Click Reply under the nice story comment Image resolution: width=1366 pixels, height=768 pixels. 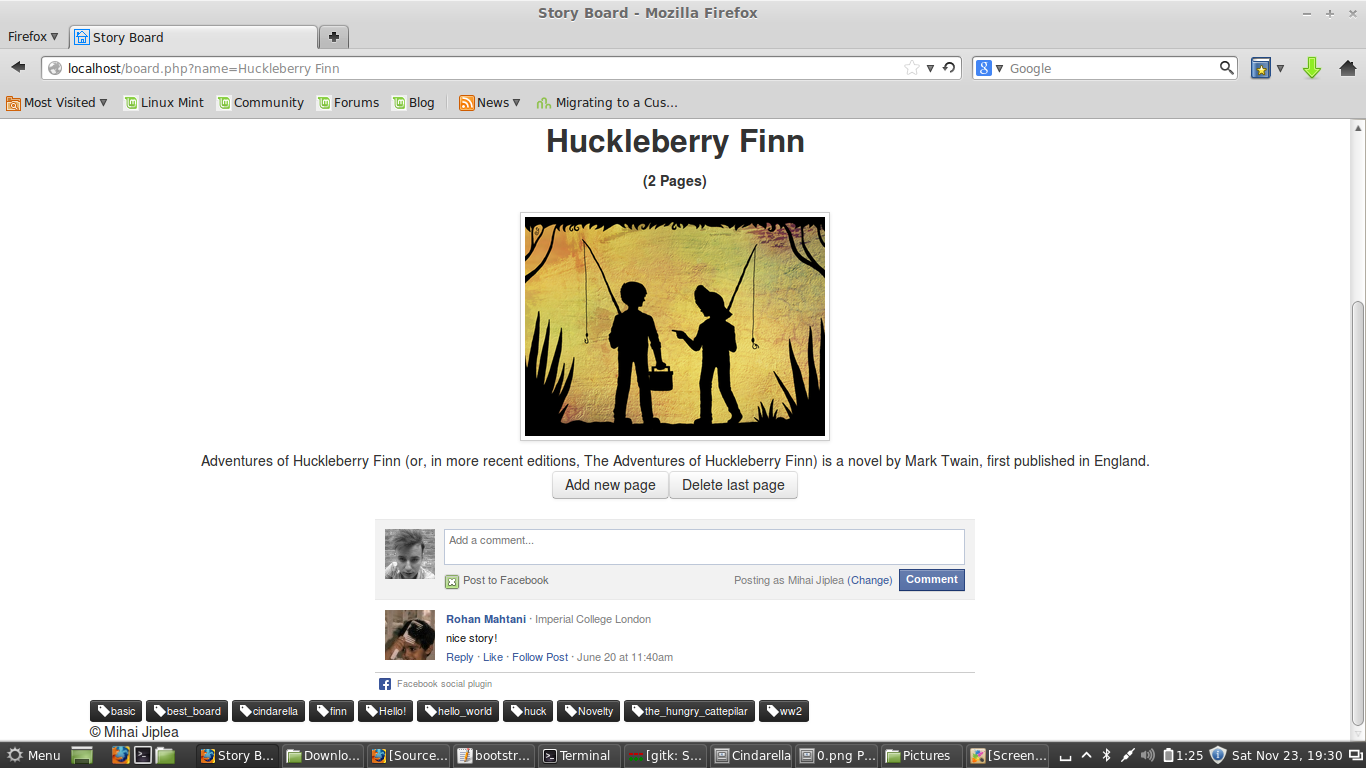click(460, 657)
